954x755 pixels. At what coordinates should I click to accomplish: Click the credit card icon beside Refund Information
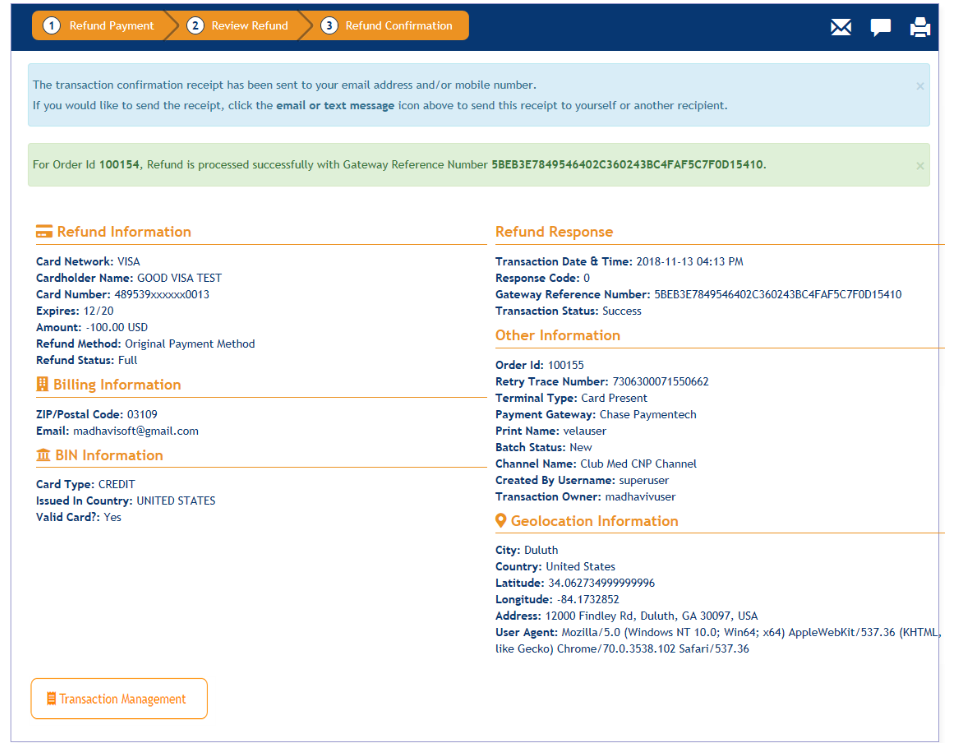click(x=44, y=232)
